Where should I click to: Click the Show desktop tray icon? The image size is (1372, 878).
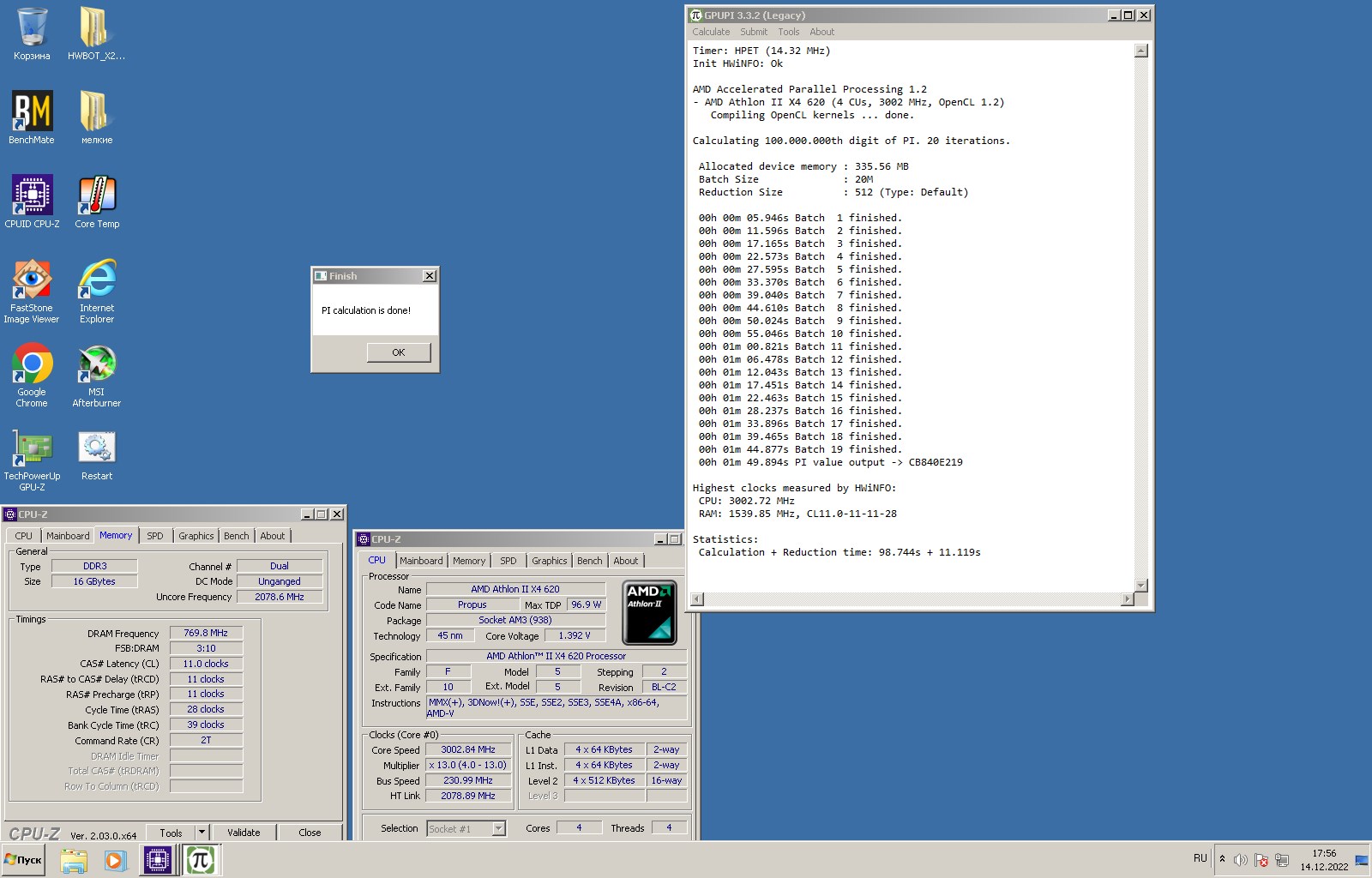[1362, 860]
